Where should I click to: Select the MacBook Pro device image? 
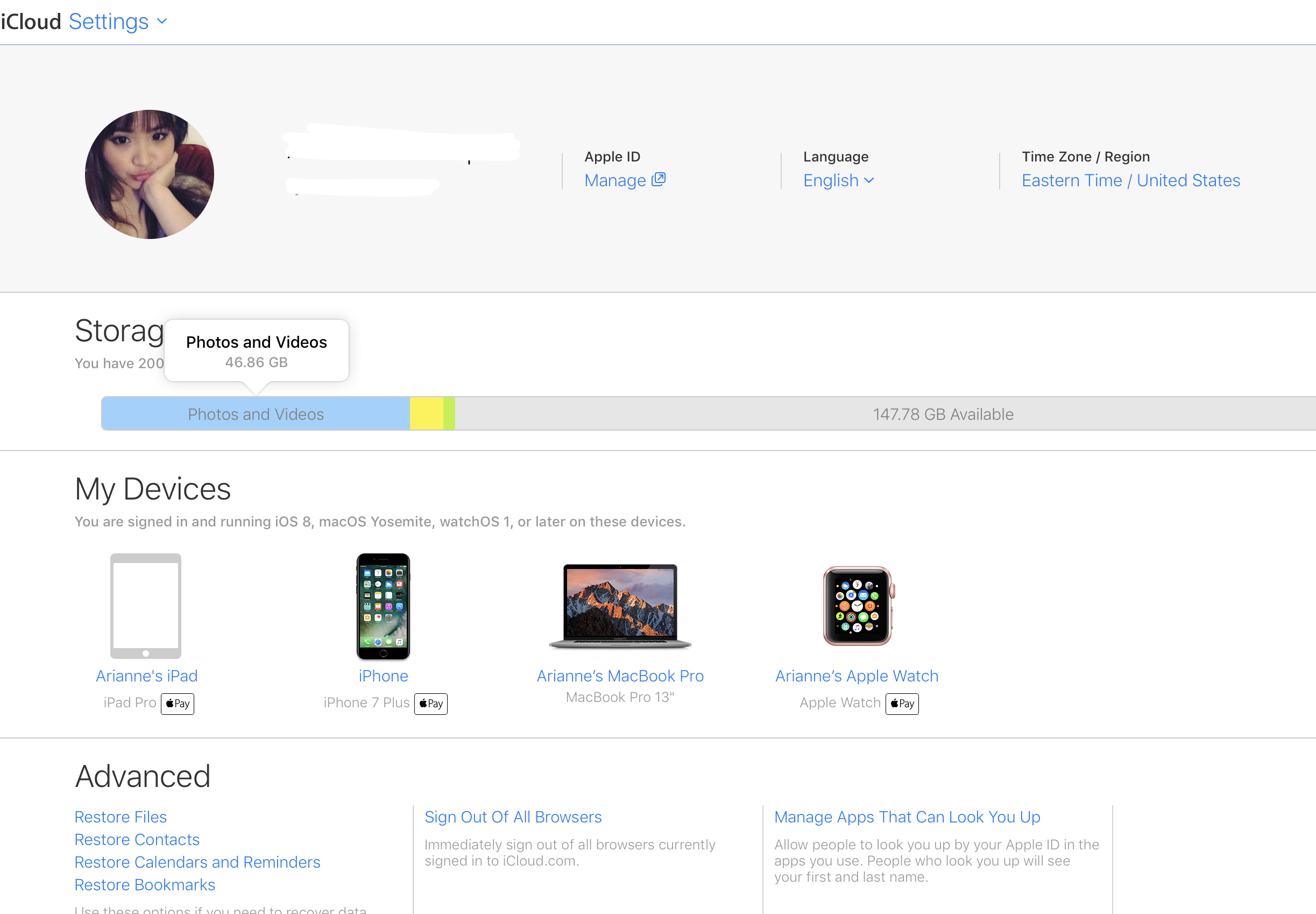(620, 606)
